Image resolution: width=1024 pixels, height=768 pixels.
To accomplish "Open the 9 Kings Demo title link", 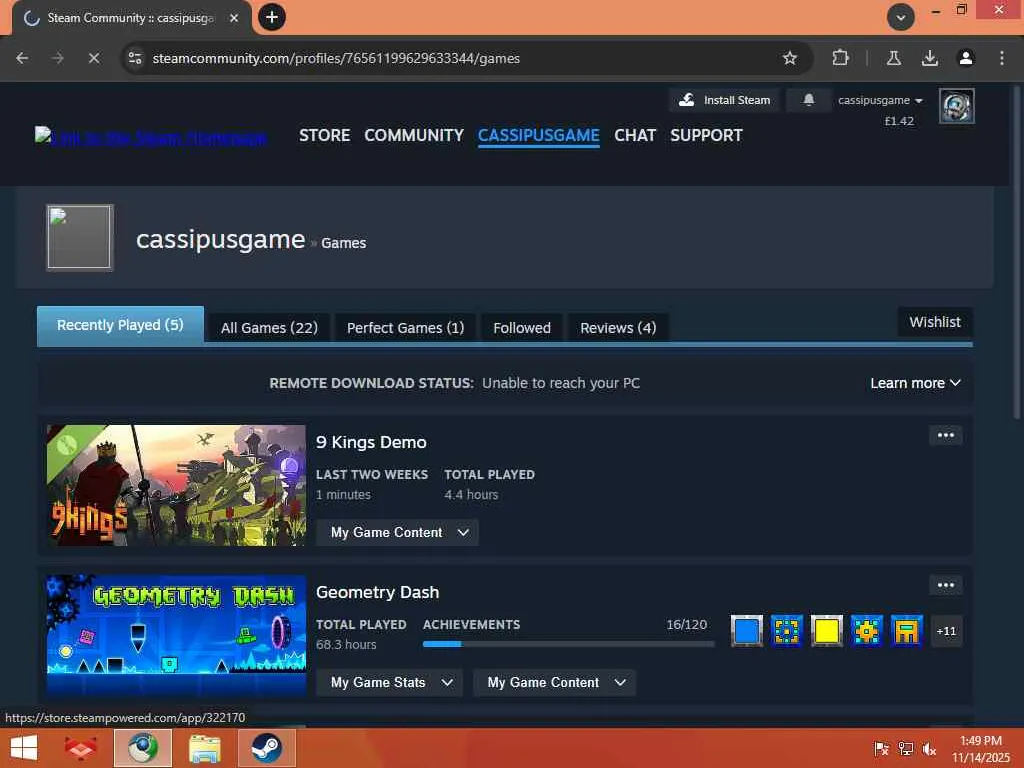I will click(371, 442).
